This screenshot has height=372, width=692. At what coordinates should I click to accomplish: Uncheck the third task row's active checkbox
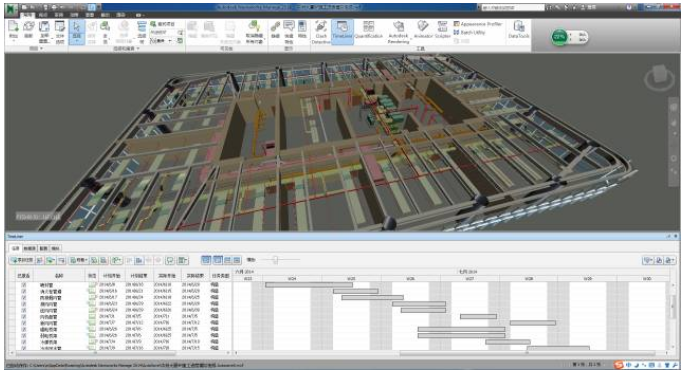(x=24, y=298)
